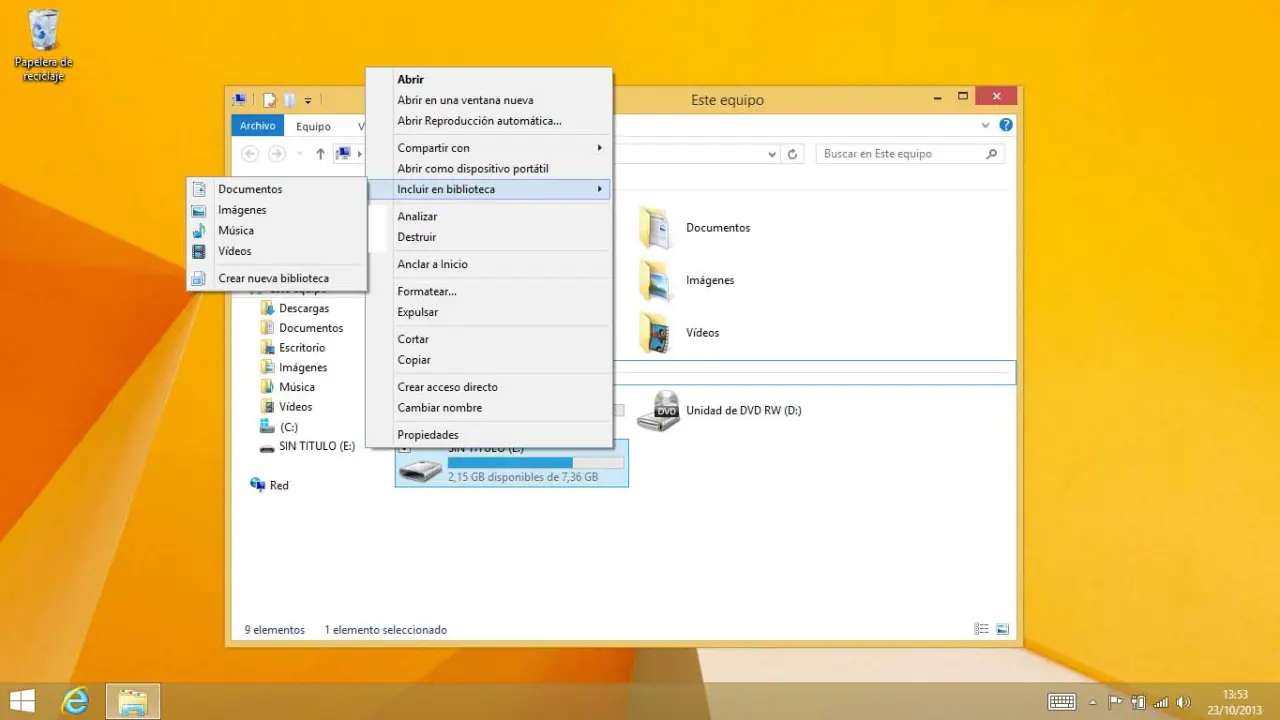The image size is (1280, 720).
Task: Open the quick access toolbar customize dropdown
Action: tap(308, 100)
